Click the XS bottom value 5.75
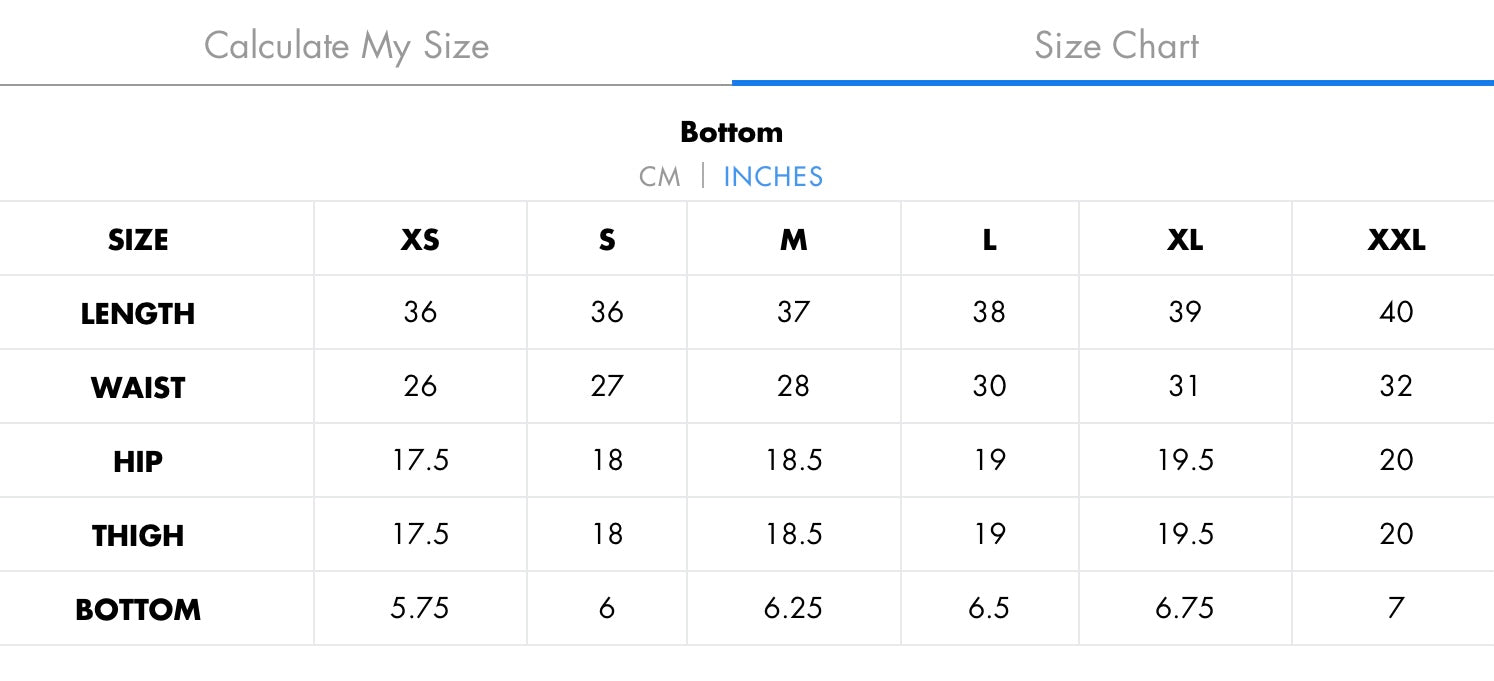The image size is (1494, 681). [420, 608]
